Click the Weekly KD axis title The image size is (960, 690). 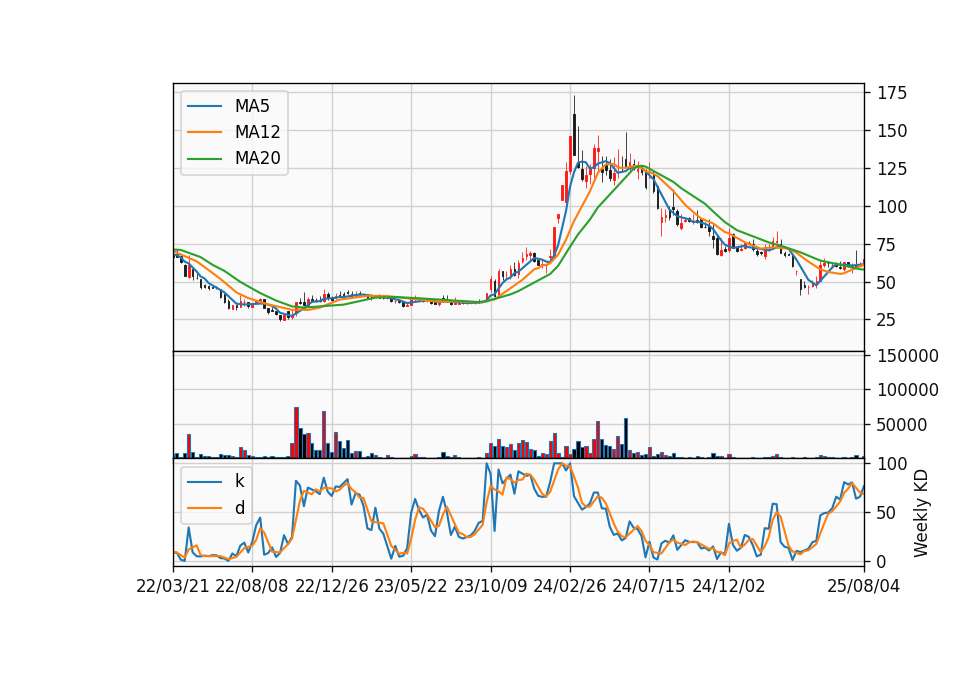pos(921,513)
